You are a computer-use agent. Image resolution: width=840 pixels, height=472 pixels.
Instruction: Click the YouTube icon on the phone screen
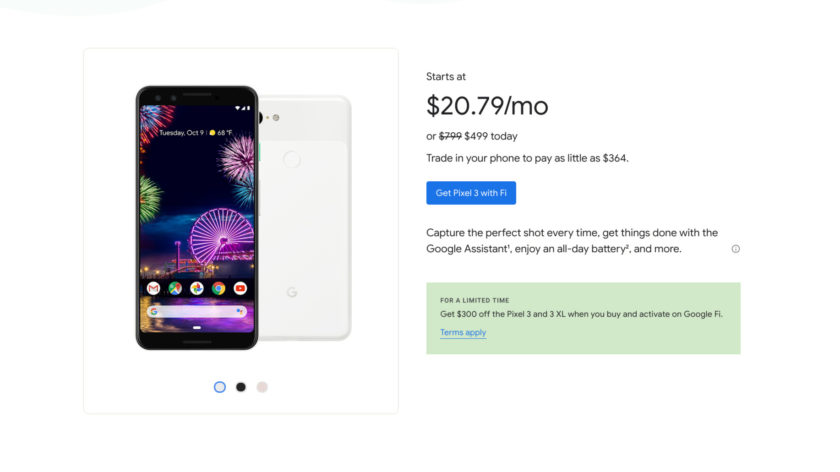click(240, 289)
